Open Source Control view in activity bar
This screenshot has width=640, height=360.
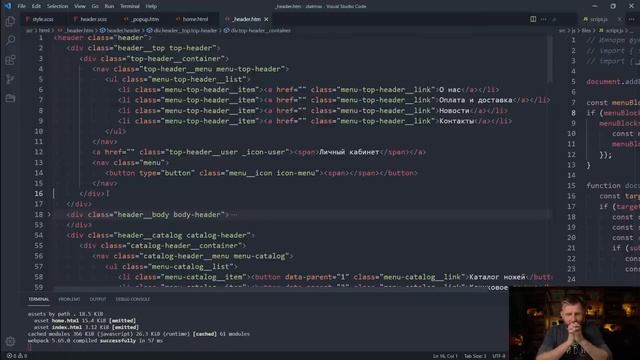coord(10,79)
